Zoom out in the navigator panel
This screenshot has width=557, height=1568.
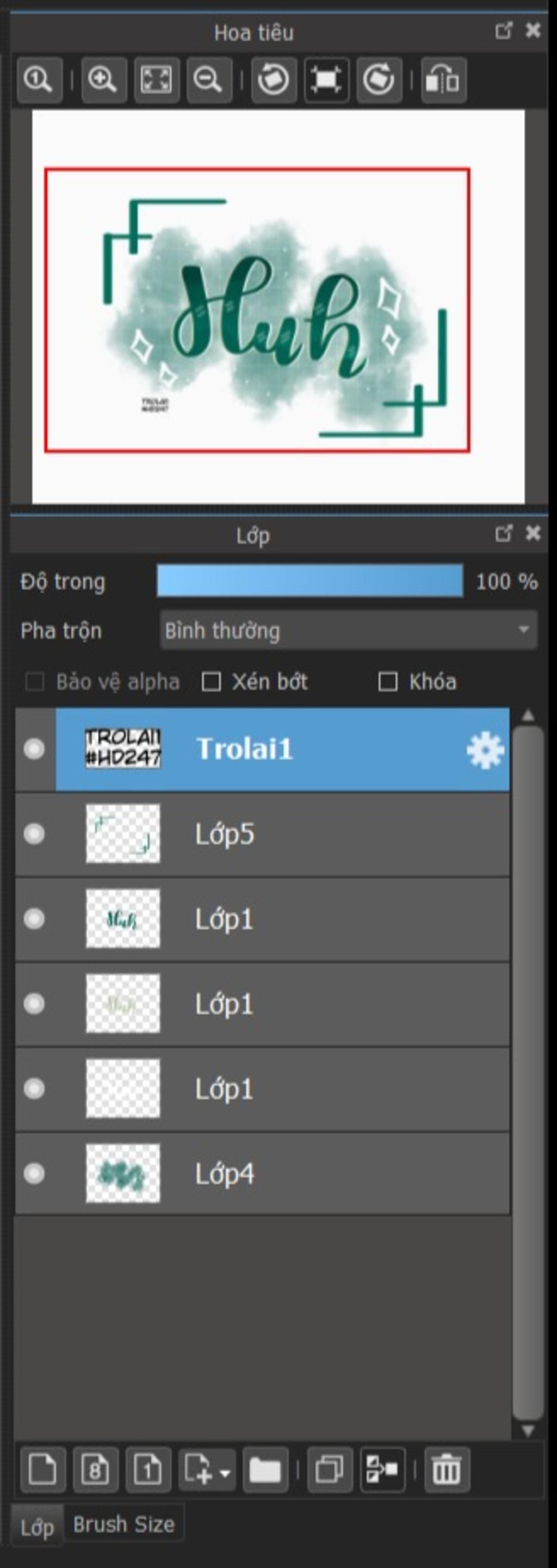point(209,80)
